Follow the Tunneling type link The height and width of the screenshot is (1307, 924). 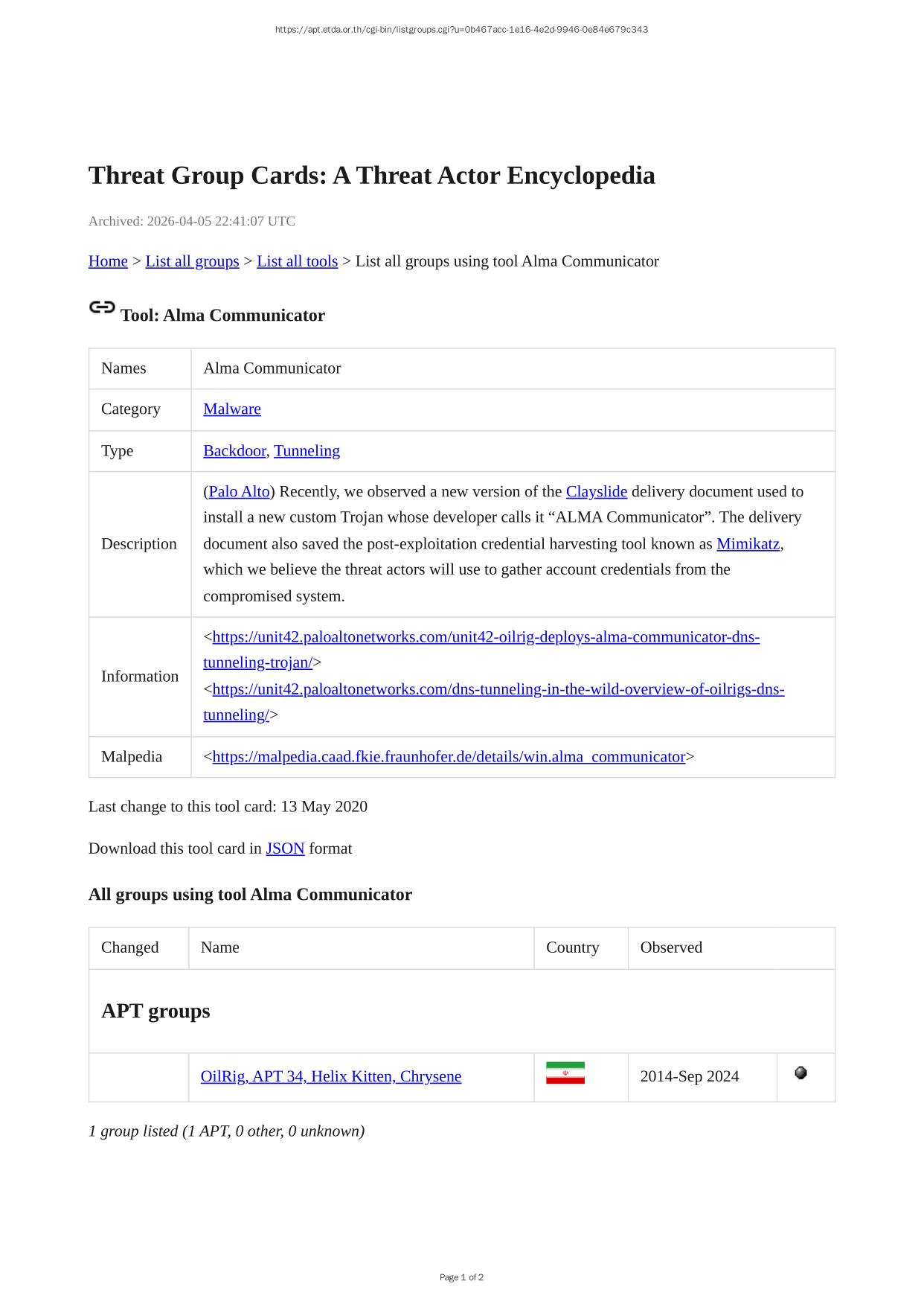(x=307, y=450)
